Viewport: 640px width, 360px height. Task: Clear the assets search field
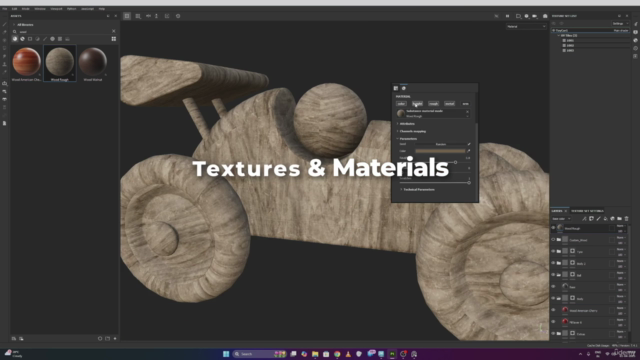[x=113, y=31]
